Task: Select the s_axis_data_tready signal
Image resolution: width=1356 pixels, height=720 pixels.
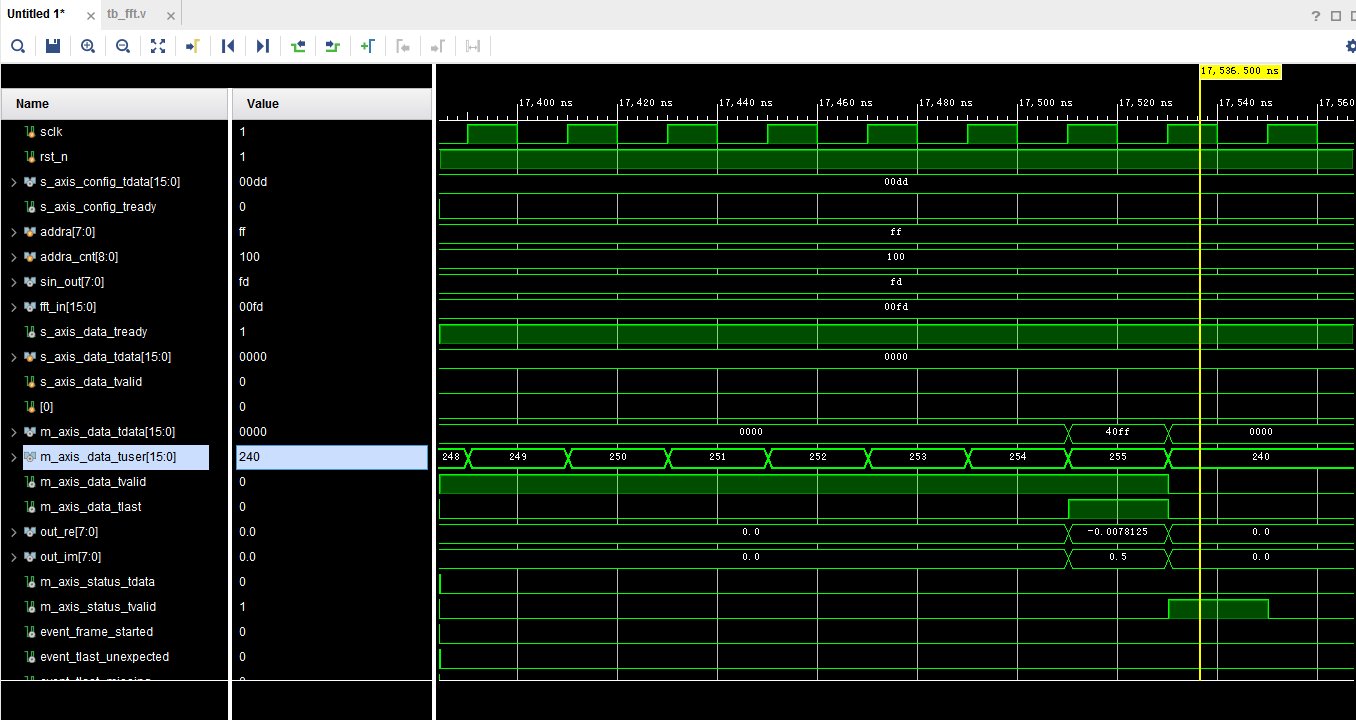Action: [x=93, y=332]
